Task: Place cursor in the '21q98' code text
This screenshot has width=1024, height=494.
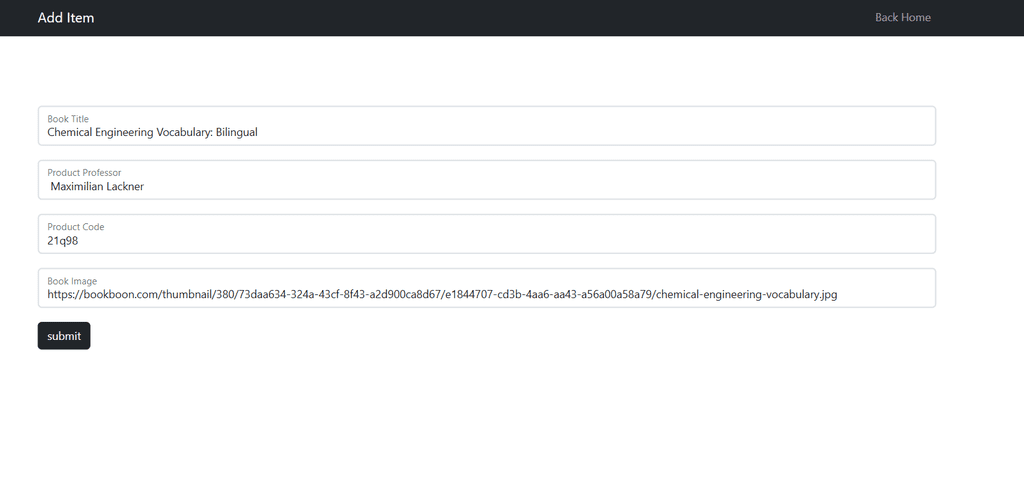Action: click(63, 240)
